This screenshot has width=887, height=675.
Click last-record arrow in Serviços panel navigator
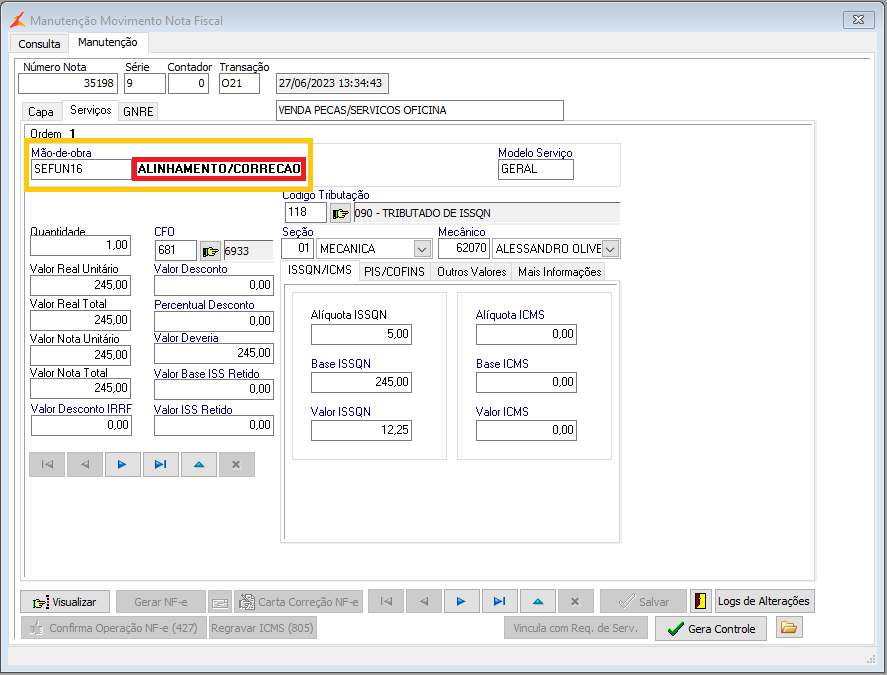click(x=160, y=464)
